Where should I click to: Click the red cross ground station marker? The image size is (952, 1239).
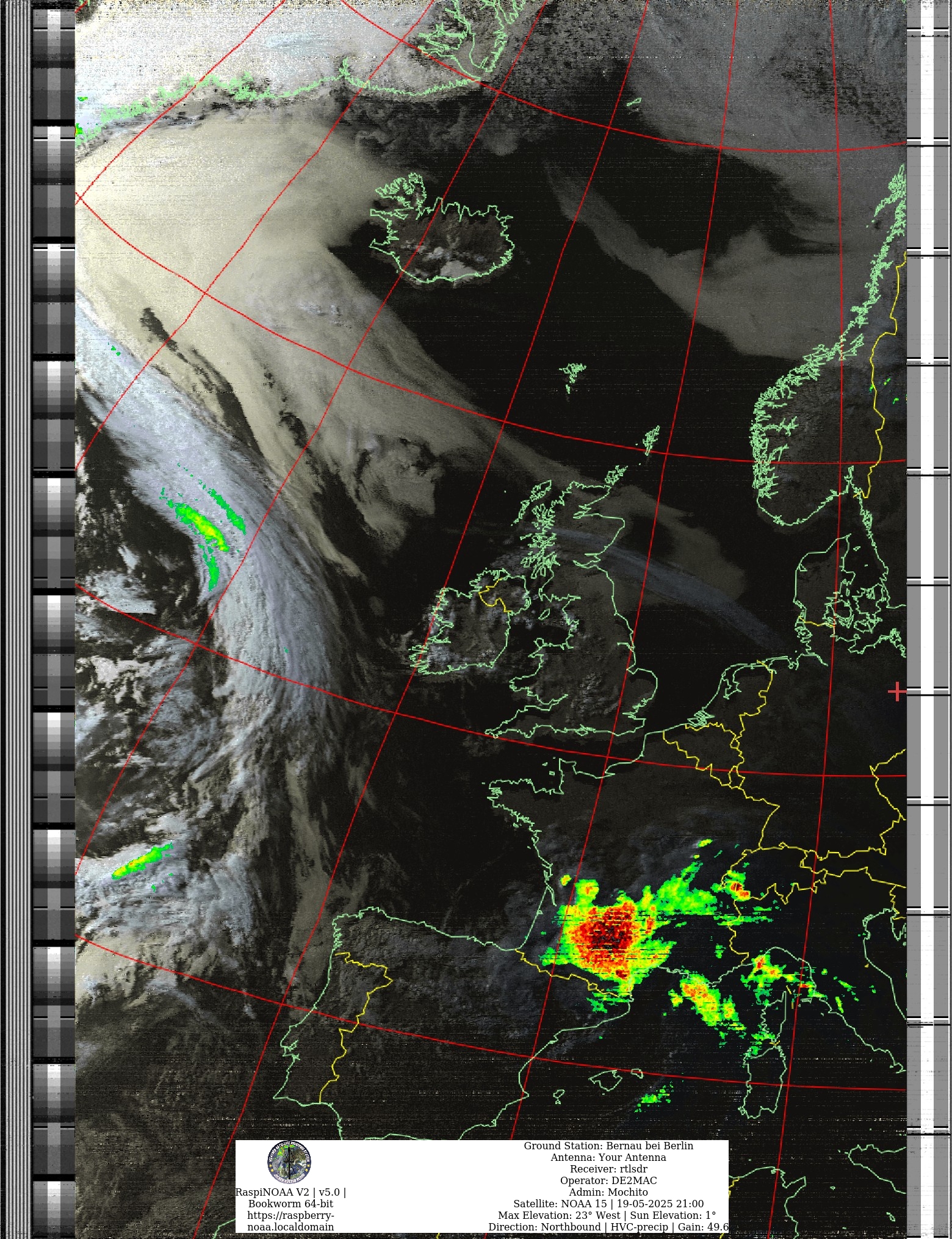click(x=896, y=692)
